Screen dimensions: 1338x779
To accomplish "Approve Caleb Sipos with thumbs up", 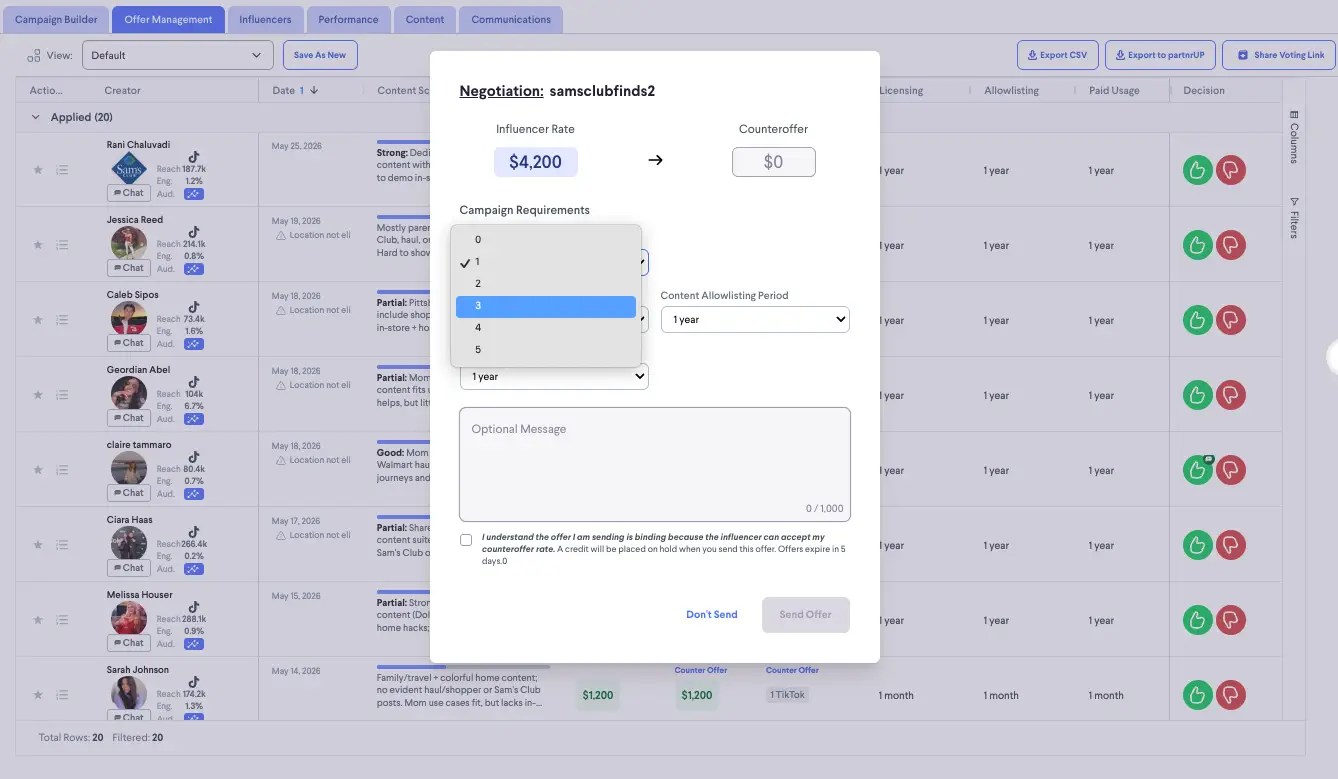I will 1197,320.
